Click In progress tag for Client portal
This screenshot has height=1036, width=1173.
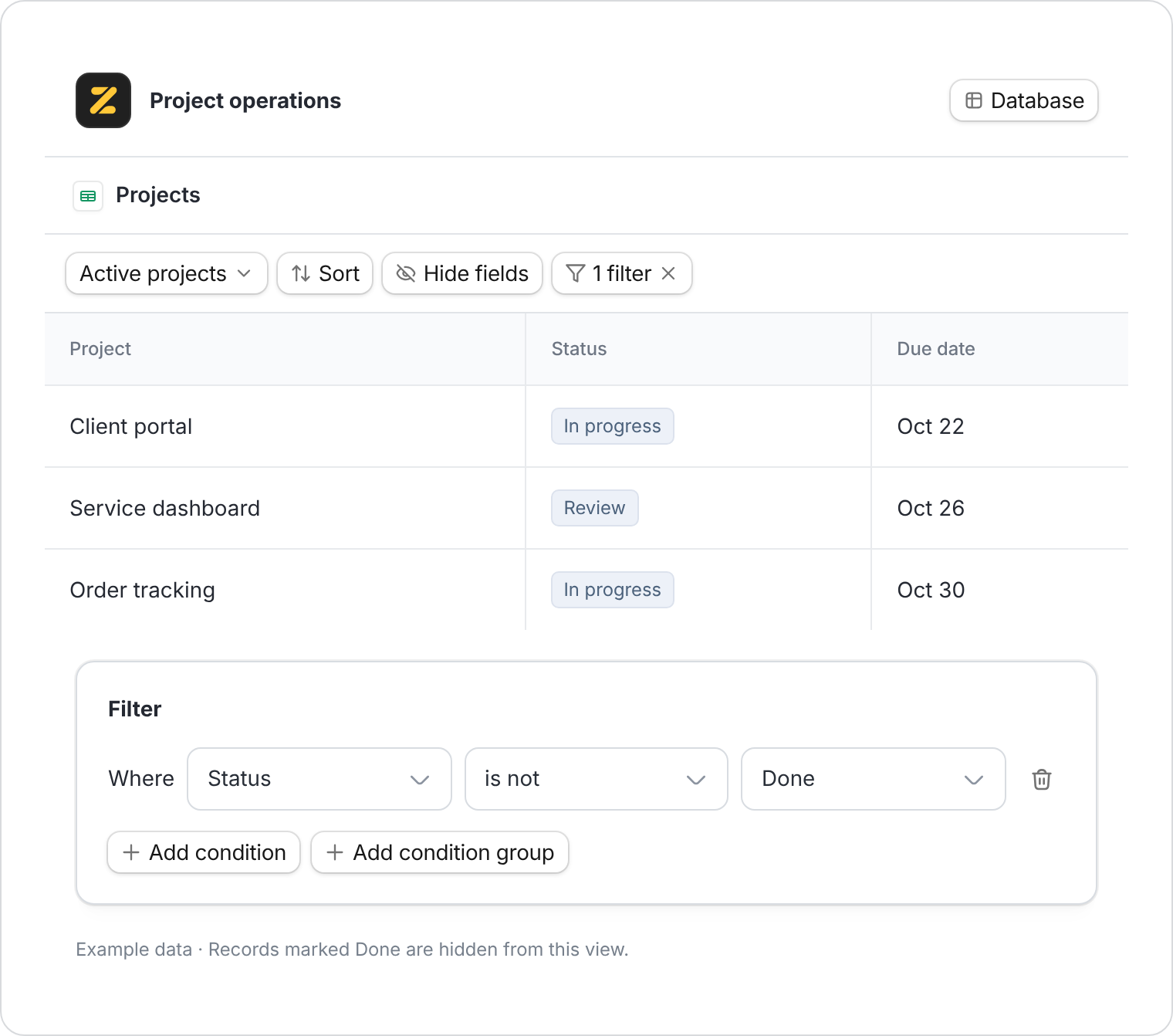(613, 426)
